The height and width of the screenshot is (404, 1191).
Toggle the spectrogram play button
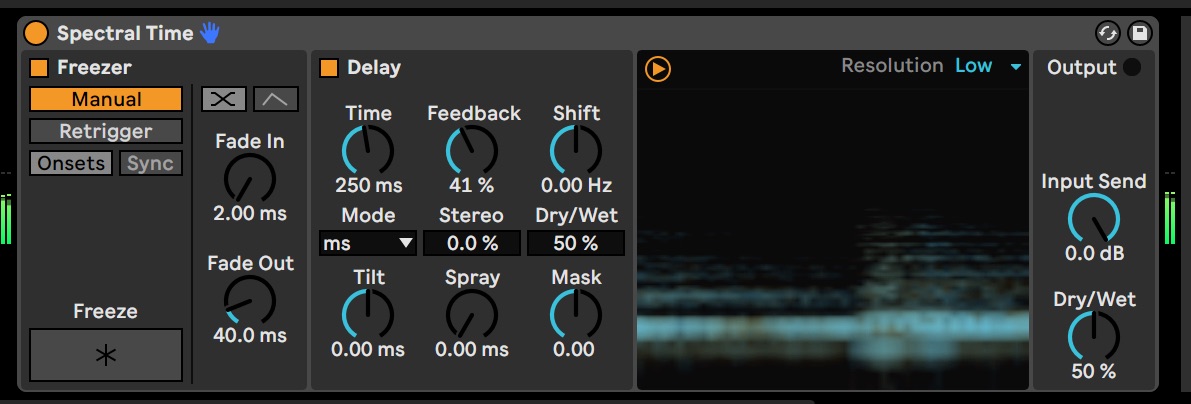coord(658,69)
